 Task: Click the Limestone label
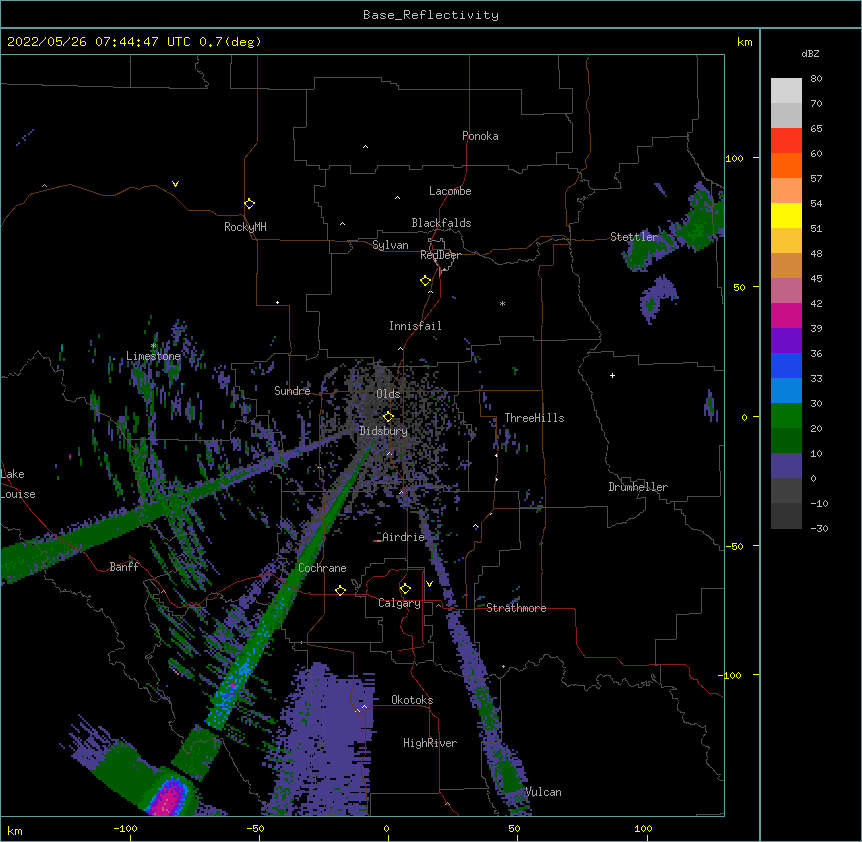point(153,356)
